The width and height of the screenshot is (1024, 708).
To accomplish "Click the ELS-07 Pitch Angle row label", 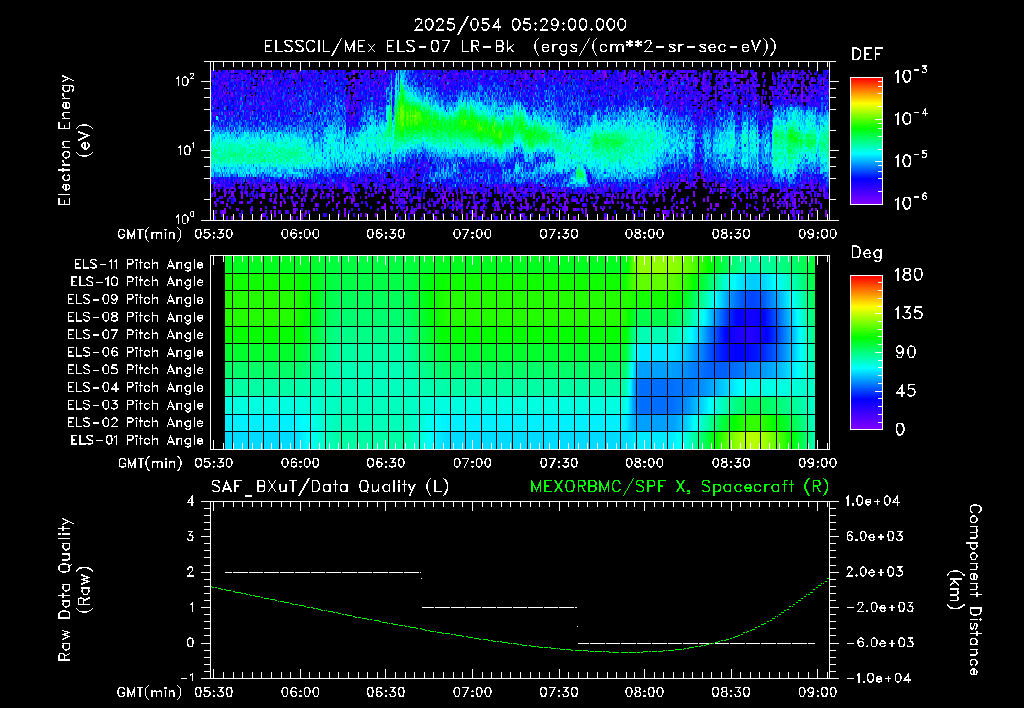I will point(136,334).
